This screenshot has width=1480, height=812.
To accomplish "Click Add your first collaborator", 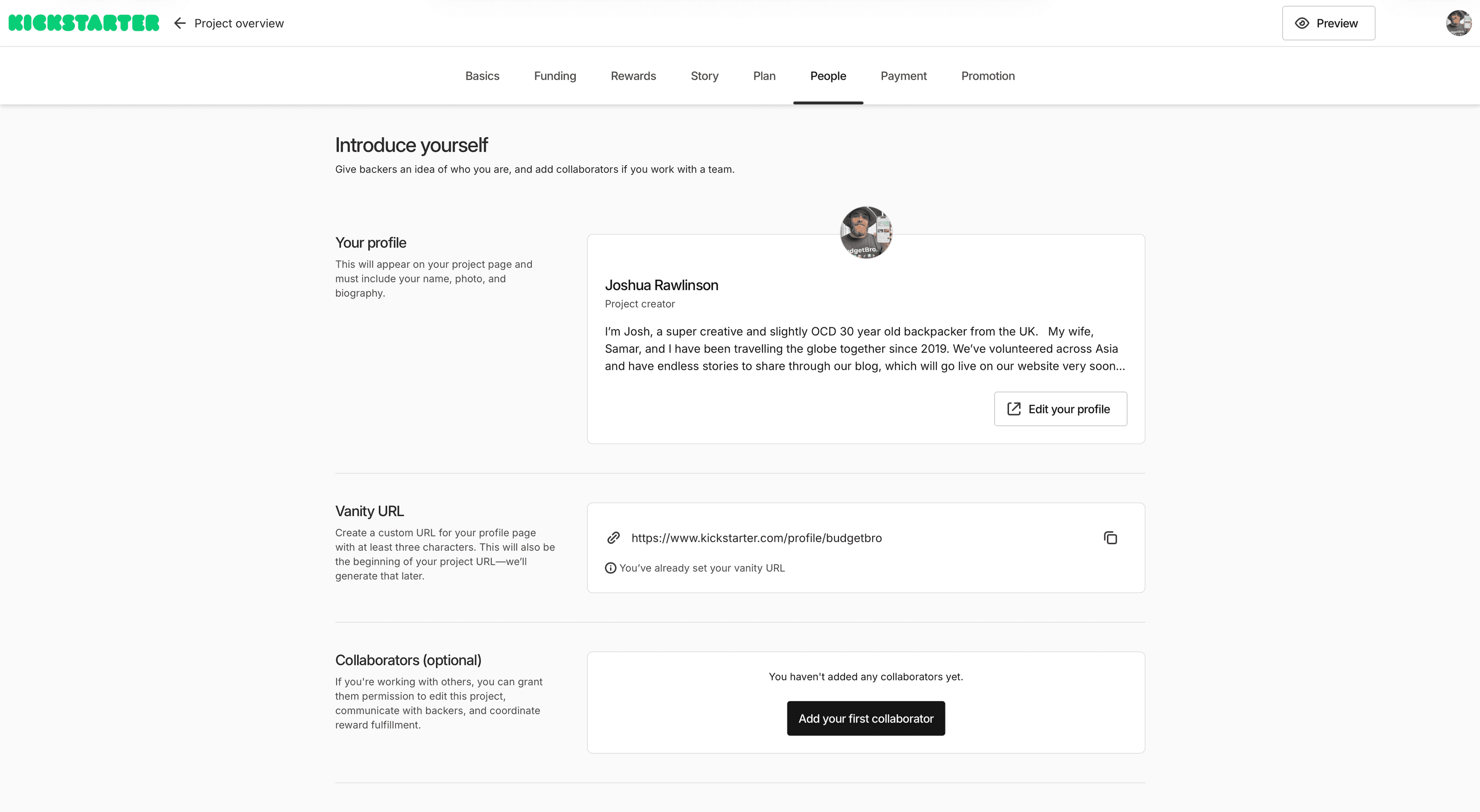I will (865, 718).
